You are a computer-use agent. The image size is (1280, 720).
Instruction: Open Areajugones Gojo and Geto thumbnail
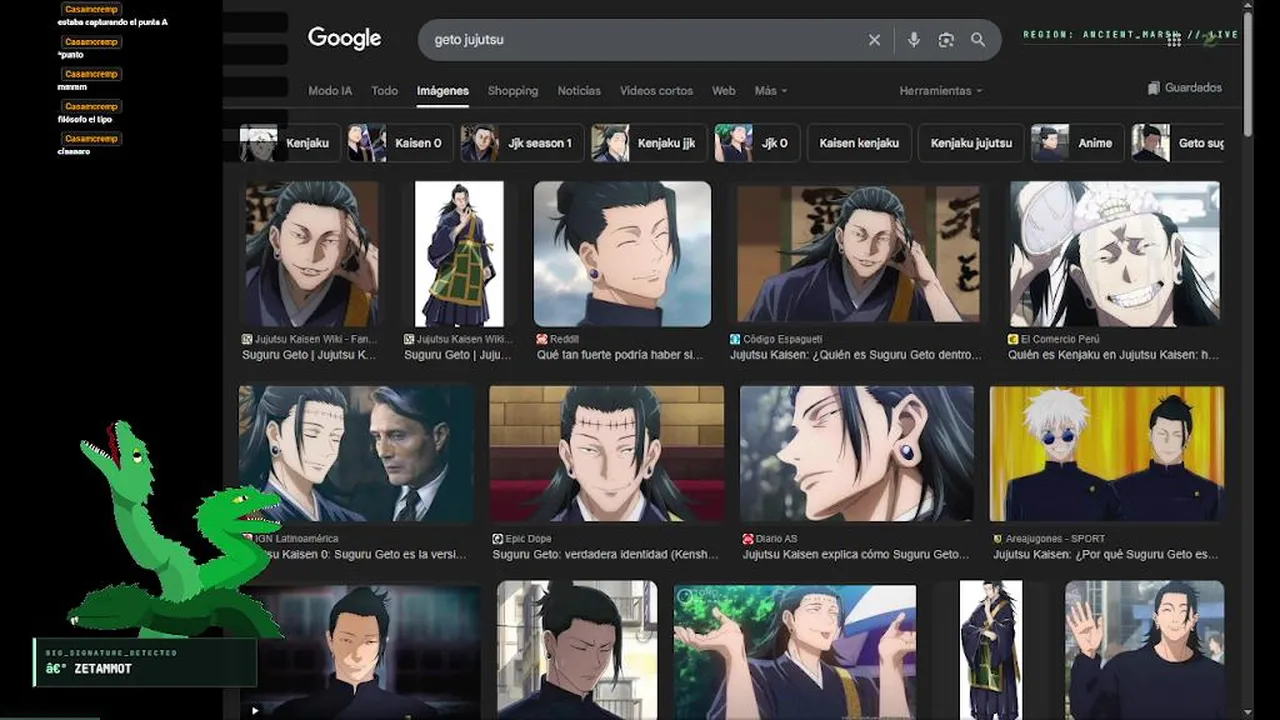(1107, 454)
